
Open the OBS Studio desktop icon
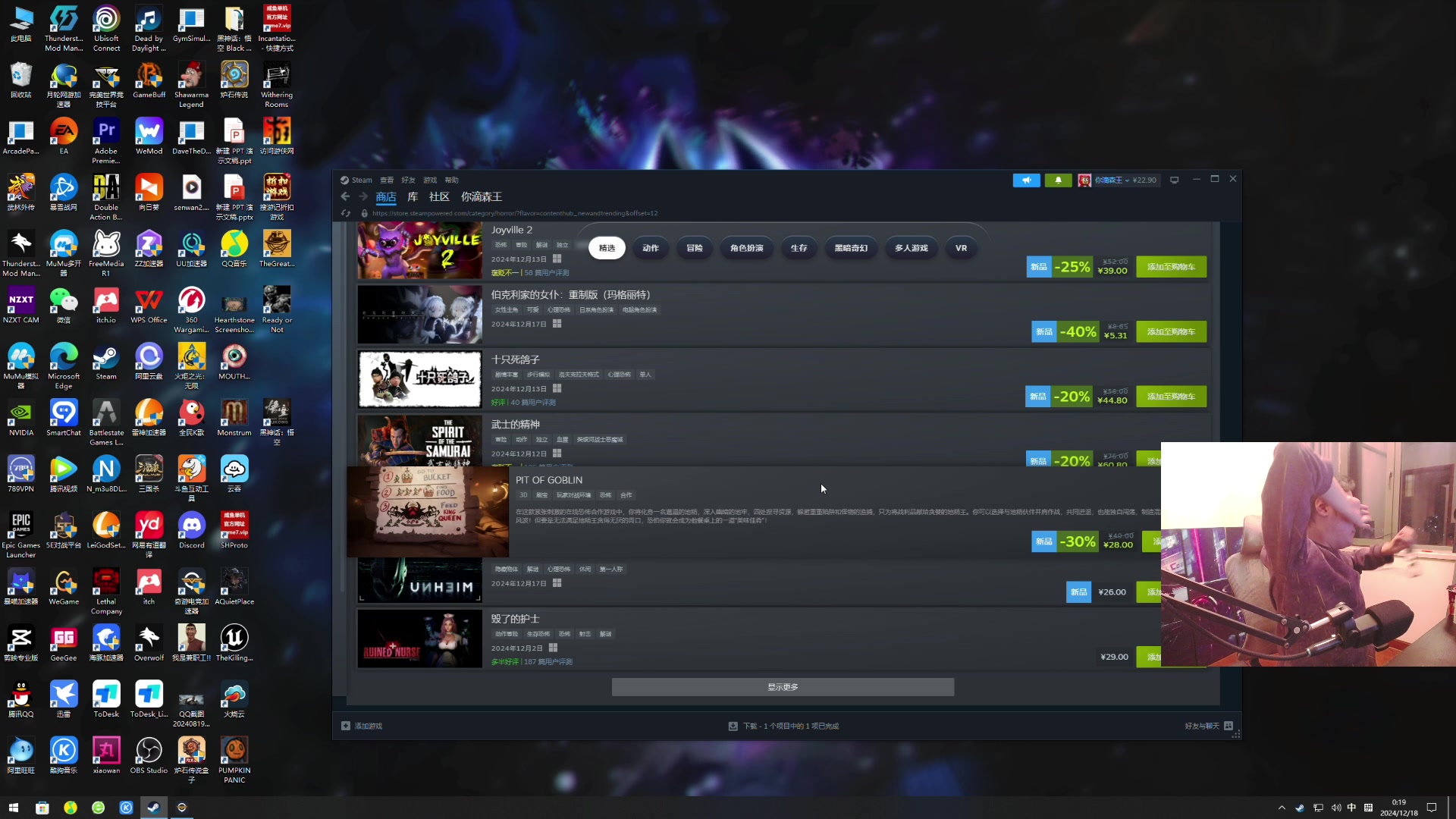click(149, 755)
